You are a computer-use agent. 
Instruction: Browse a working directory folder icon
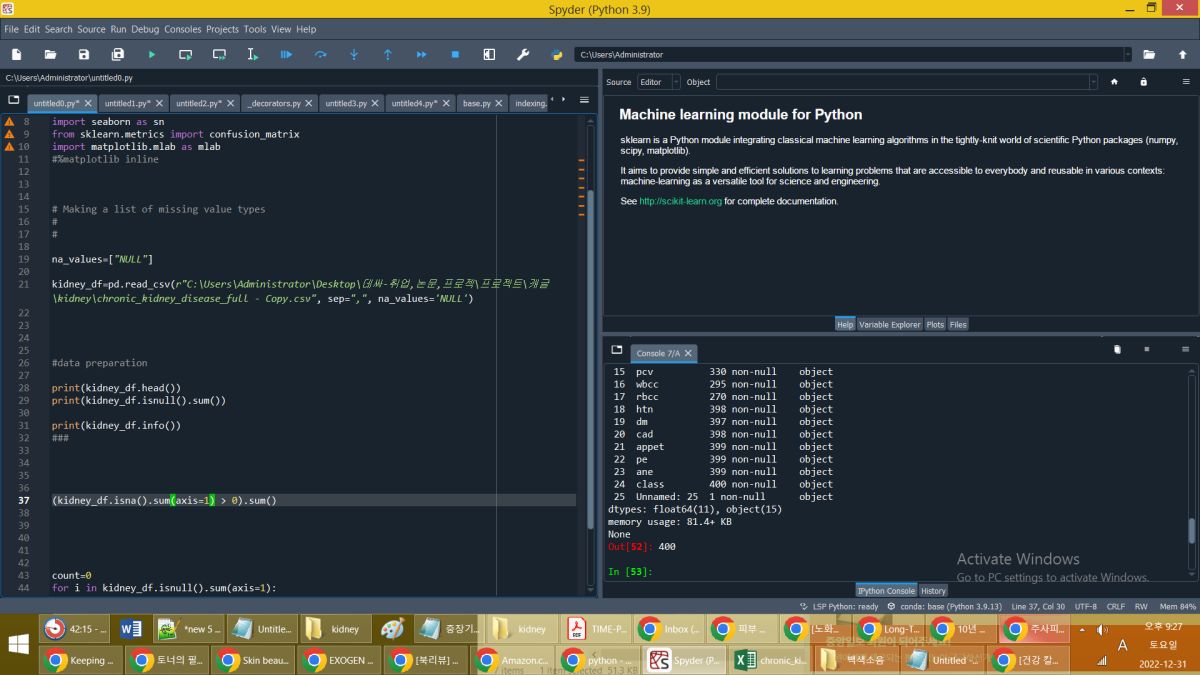(1149, 54)
